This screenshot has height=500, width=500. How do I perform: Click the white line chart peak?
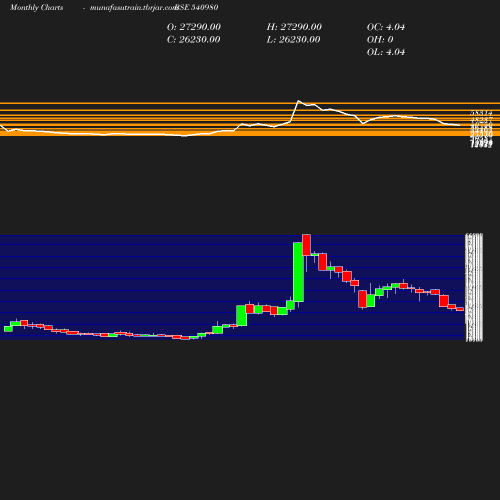[x=298, y=101]
